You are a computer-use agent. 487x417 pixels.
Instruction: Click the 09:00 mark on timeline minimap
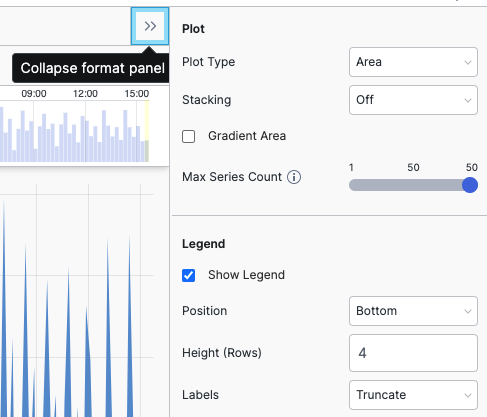click(x=34, y=94)
